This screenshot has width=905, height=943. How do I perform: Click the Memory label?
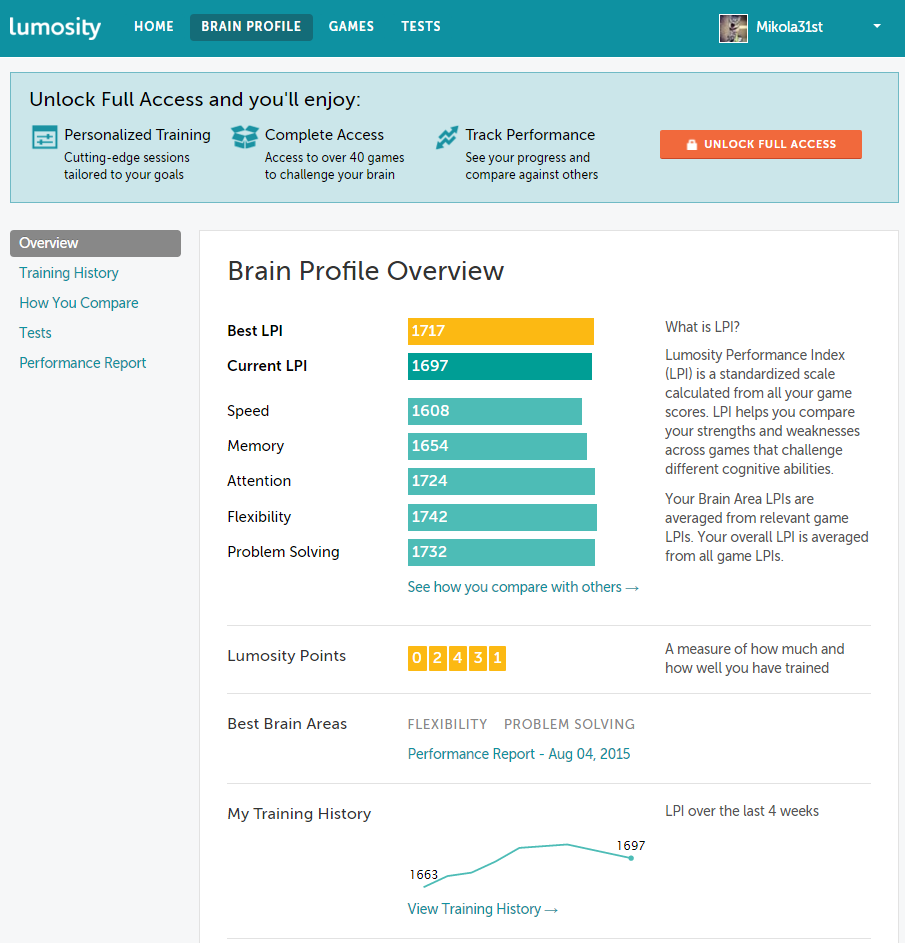(256, 446)
